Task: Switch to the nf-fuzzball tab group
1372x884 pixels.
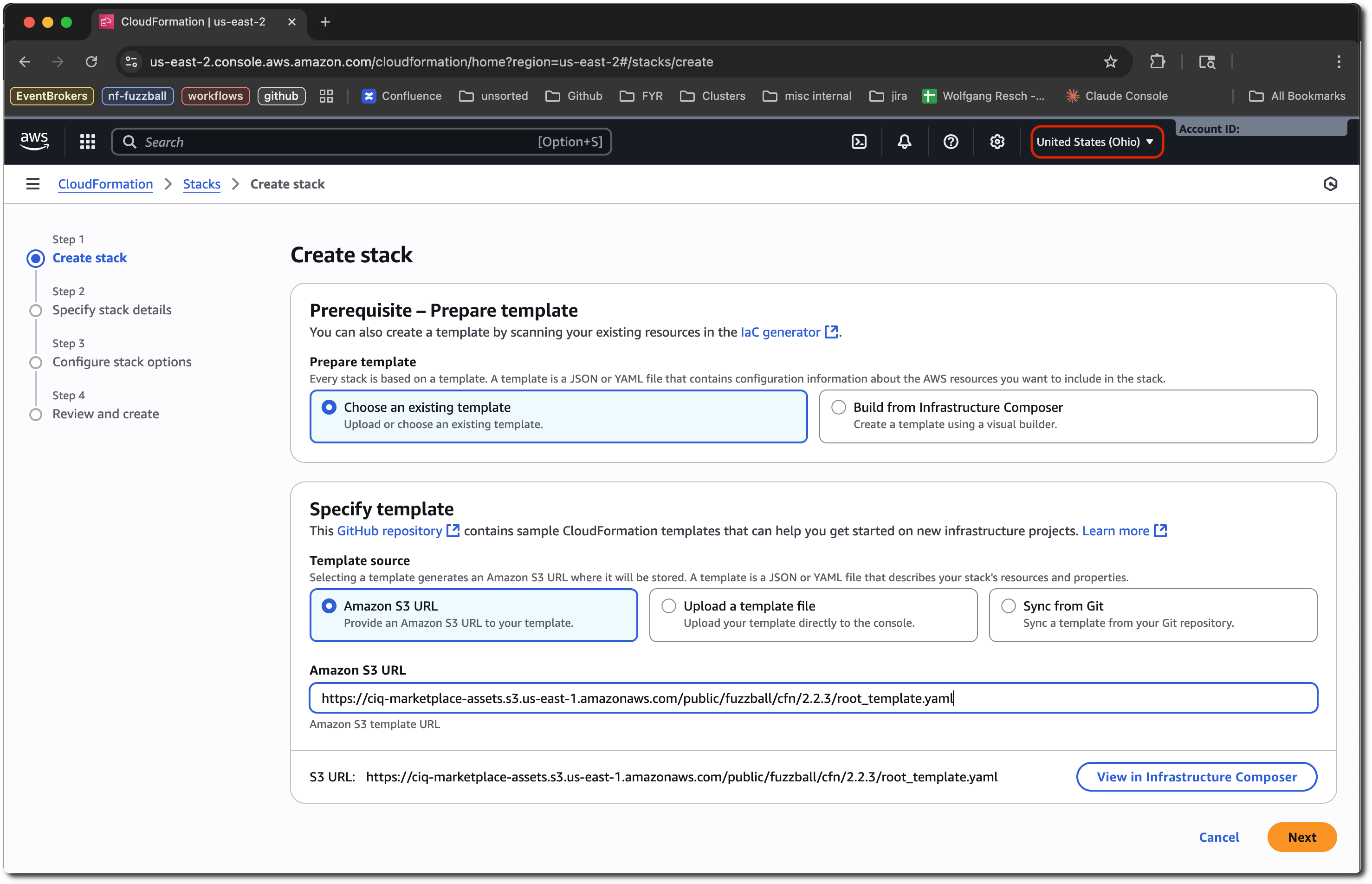Action: coord(137,96)
